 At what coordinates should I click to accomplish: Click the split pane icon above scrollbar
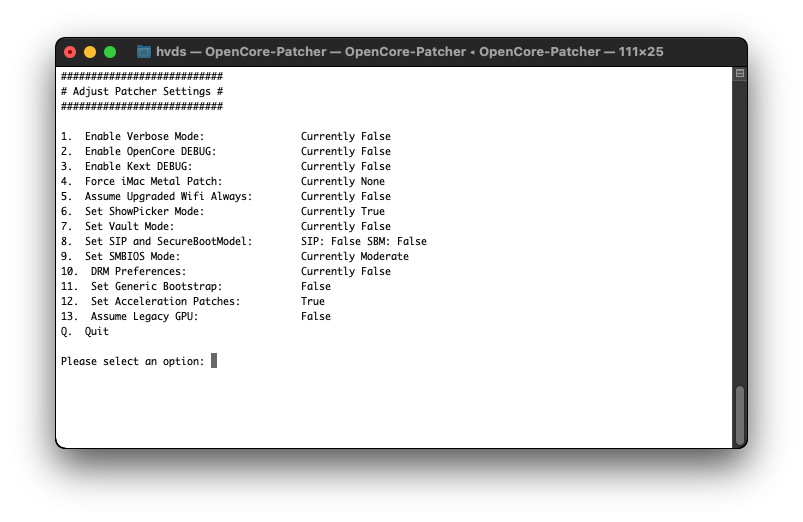point(740,73)
